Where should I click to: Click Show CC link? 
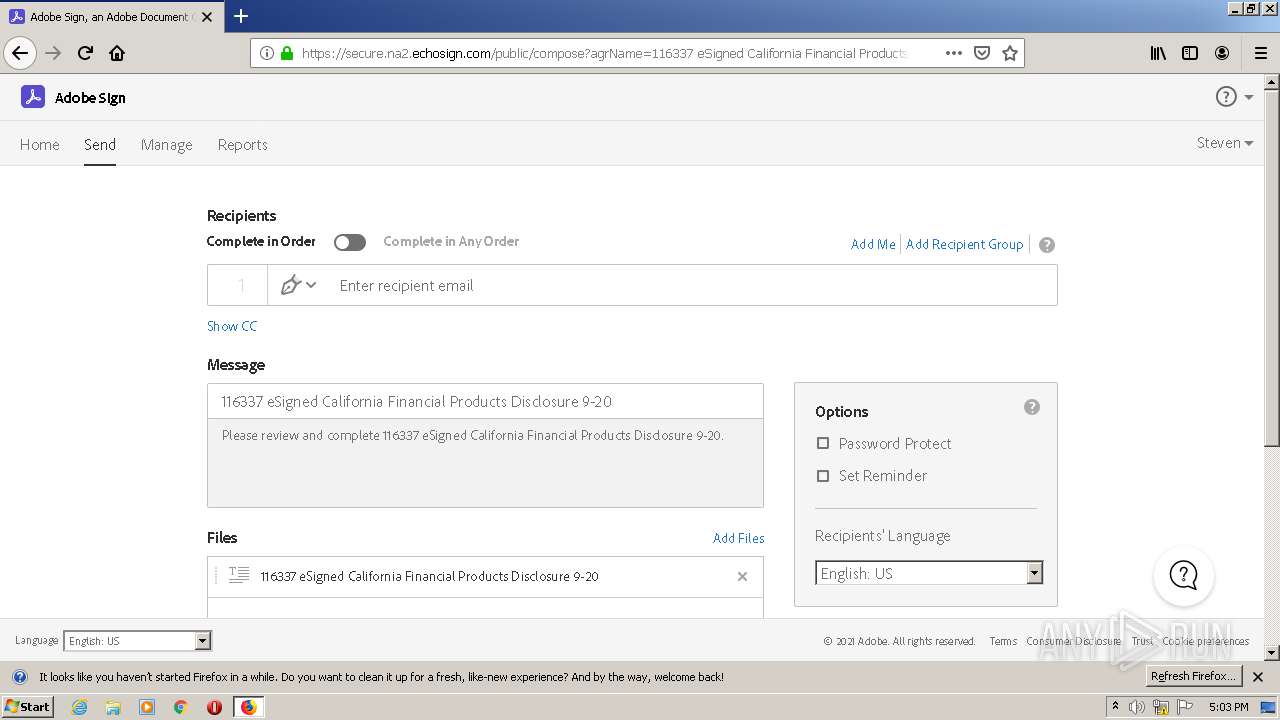(232, 326)
